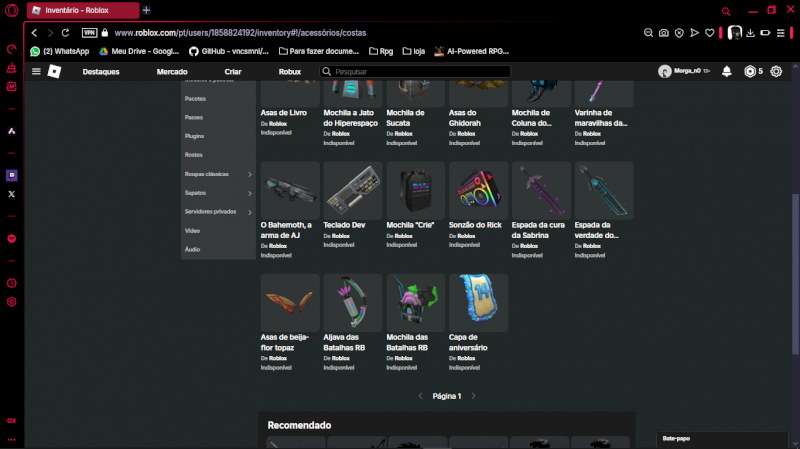Viewport: 800px width, 449px height.
Task: Select the Inventário - Roblox tab
Action: (x=83, y=10)
